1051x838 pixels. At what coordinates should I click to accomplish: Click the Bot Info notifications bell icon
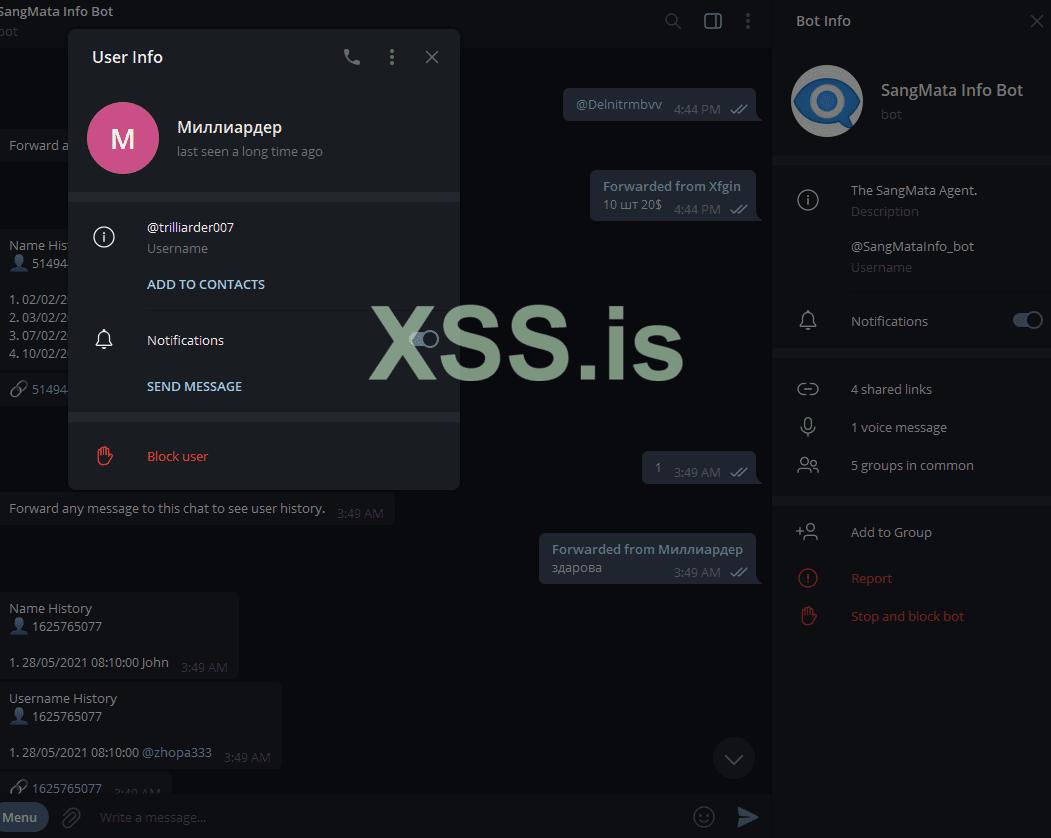click(x=808, y=320)
